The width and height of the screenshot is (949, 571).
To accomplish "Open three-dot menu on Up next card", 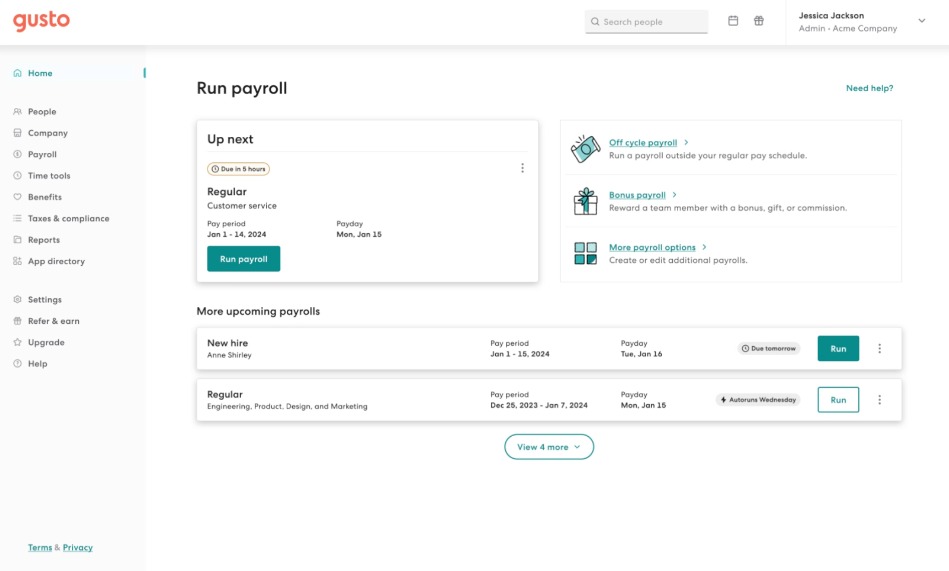I will (522, 169).
